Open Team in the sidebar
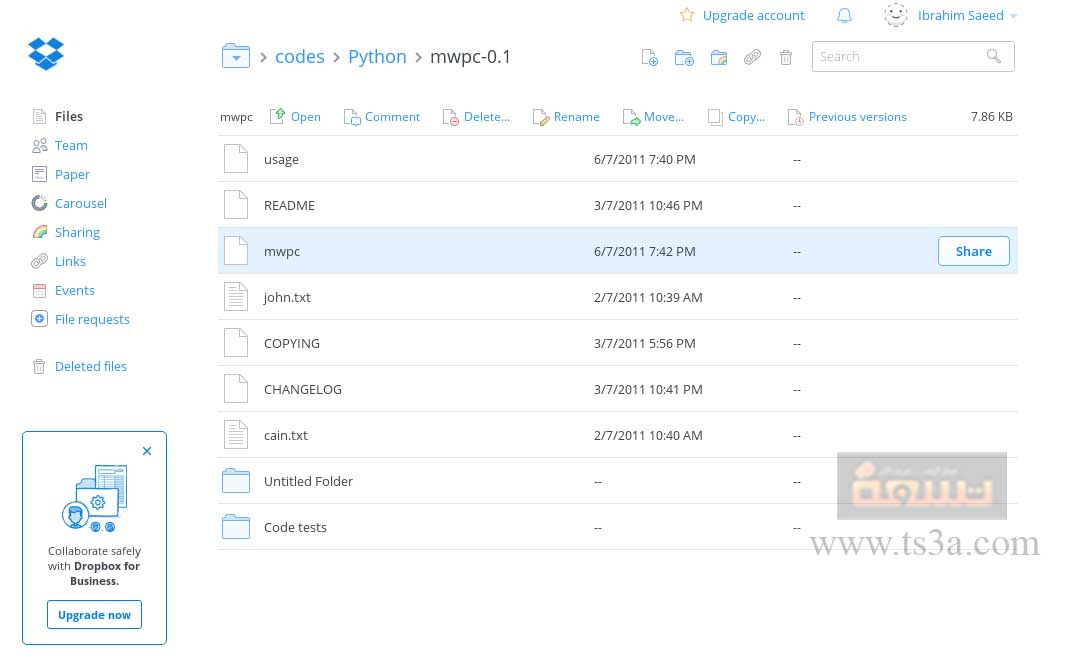Screen dimensions: 1066x668 pyautogui.click(x=71, y=145)
